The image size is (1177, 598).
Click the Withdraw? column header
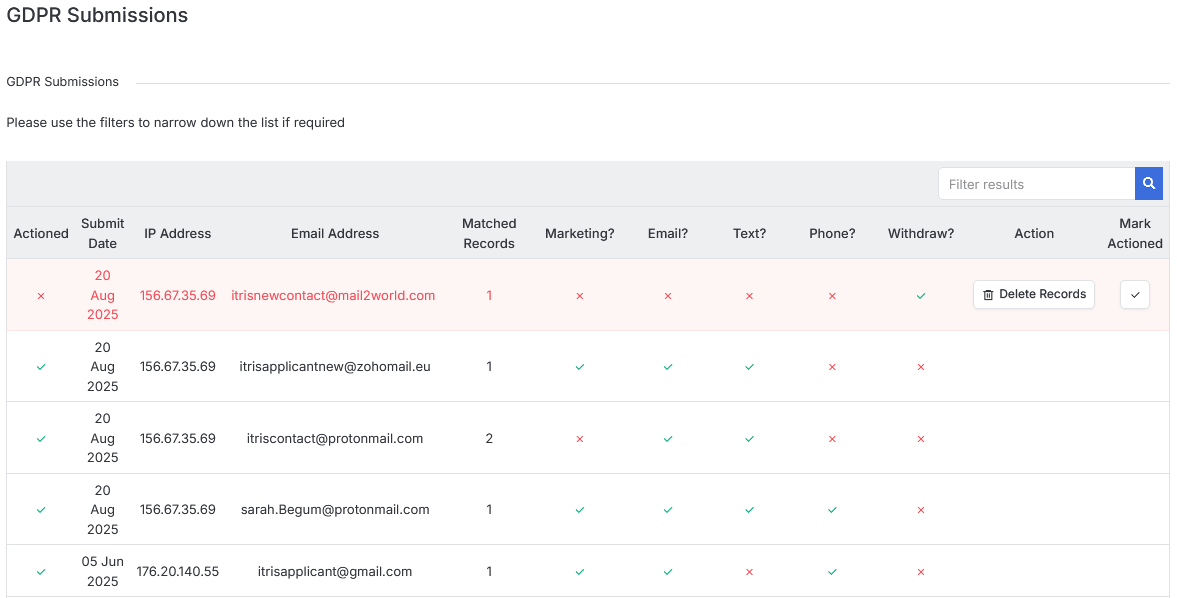(921, 233)
